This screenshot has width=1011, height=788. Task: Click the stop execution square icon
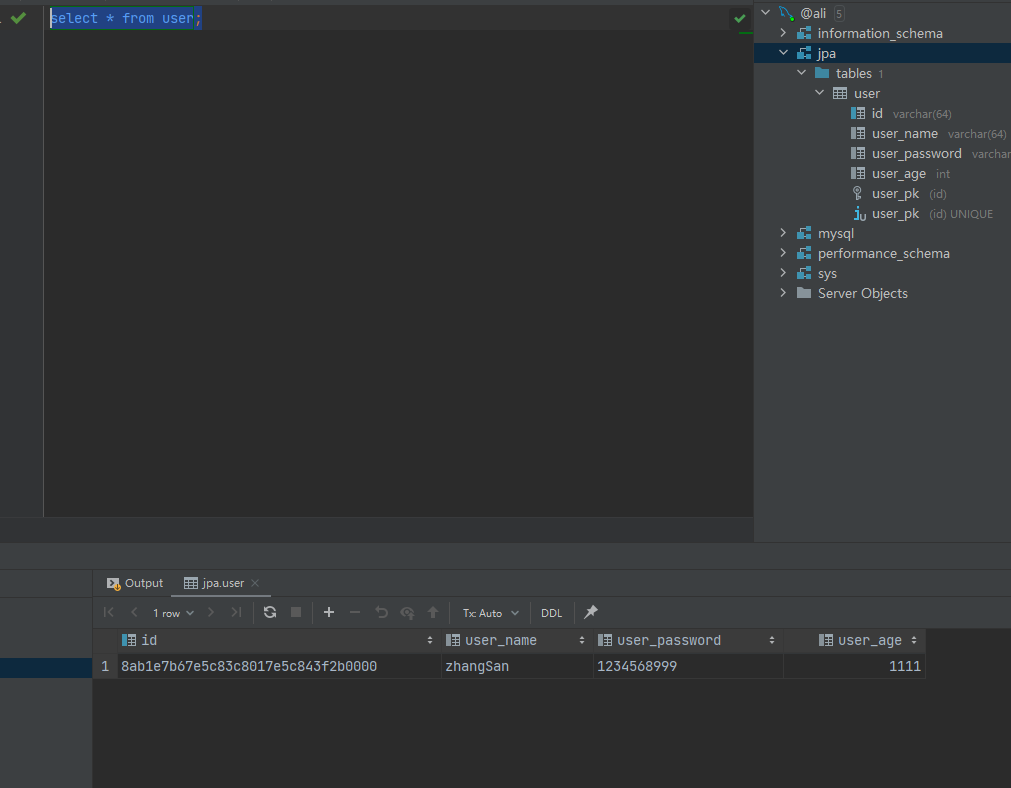296,613
